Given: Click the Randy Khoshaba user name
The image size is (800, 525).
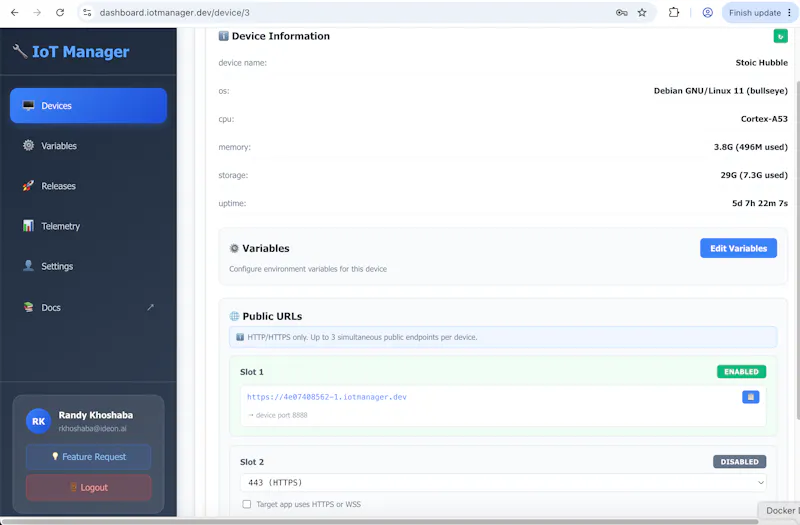Looking at the screenshot, I should click(95, 415).
